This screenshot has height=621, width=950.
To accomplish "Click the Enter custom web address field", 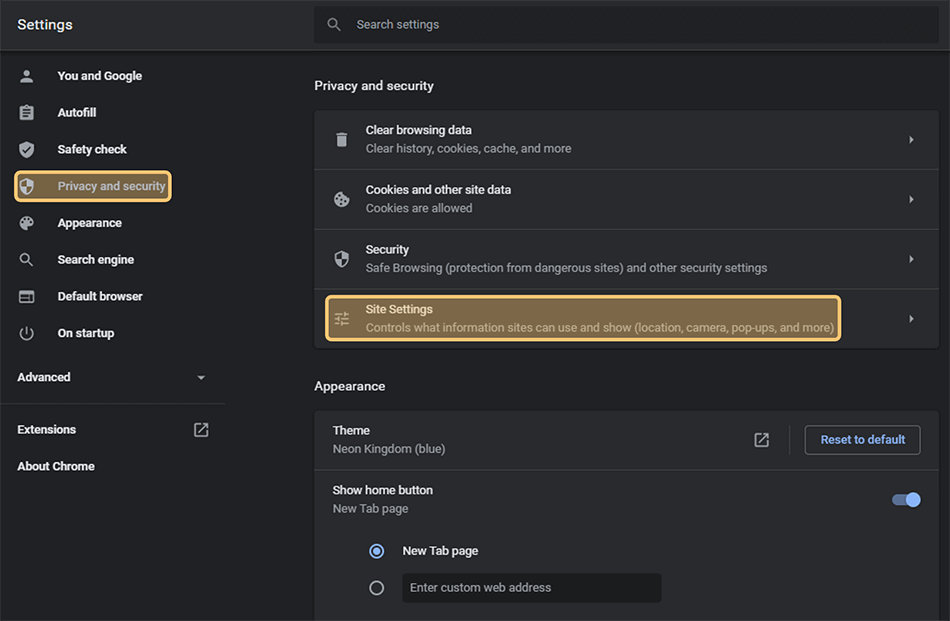I will (531, 588).
